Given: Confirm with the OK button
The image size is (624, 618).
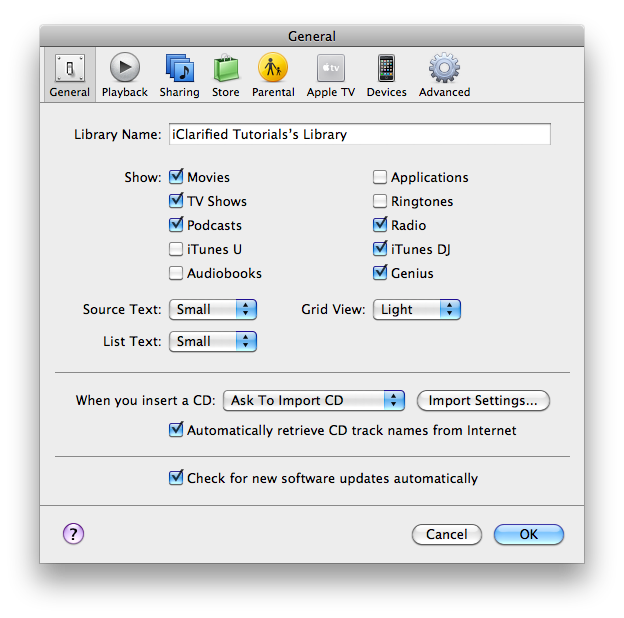Looking at the screenshot, I should click(x=528, y=534).
